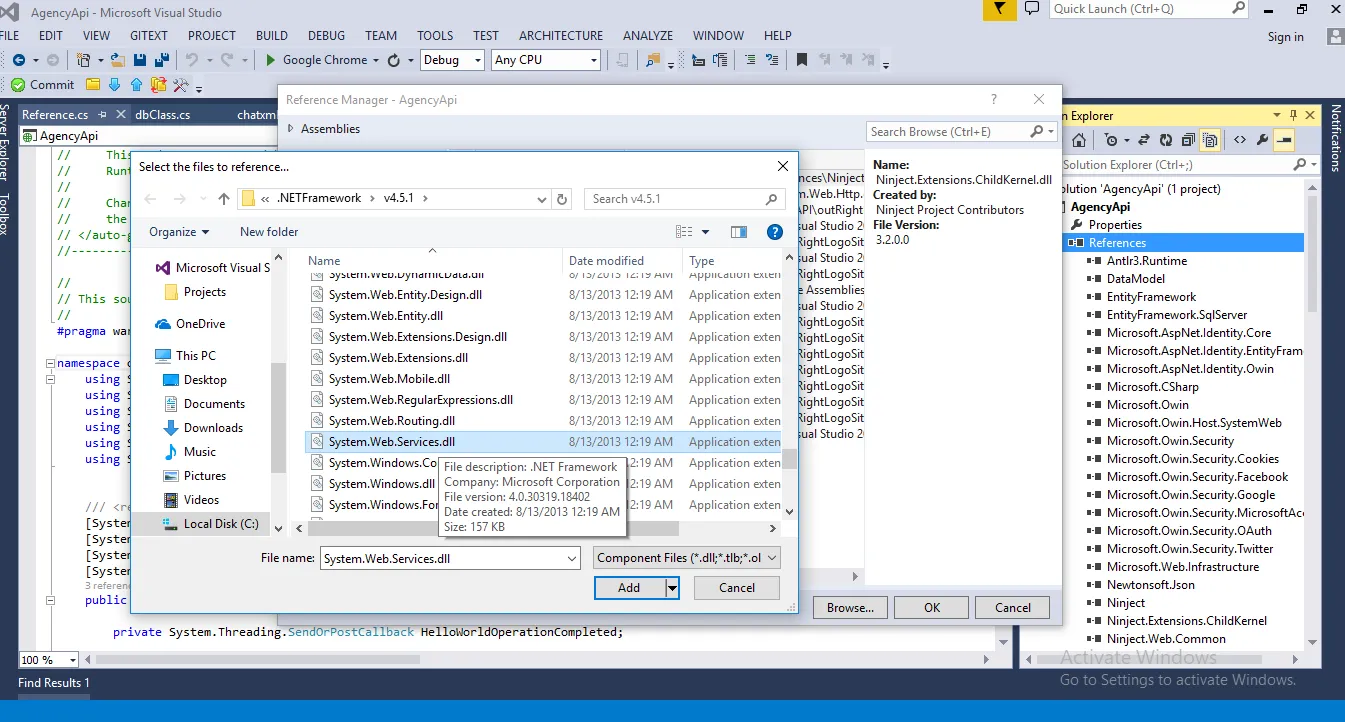
Task: Open the Find Results 1 tab
Action: (54, 683)
